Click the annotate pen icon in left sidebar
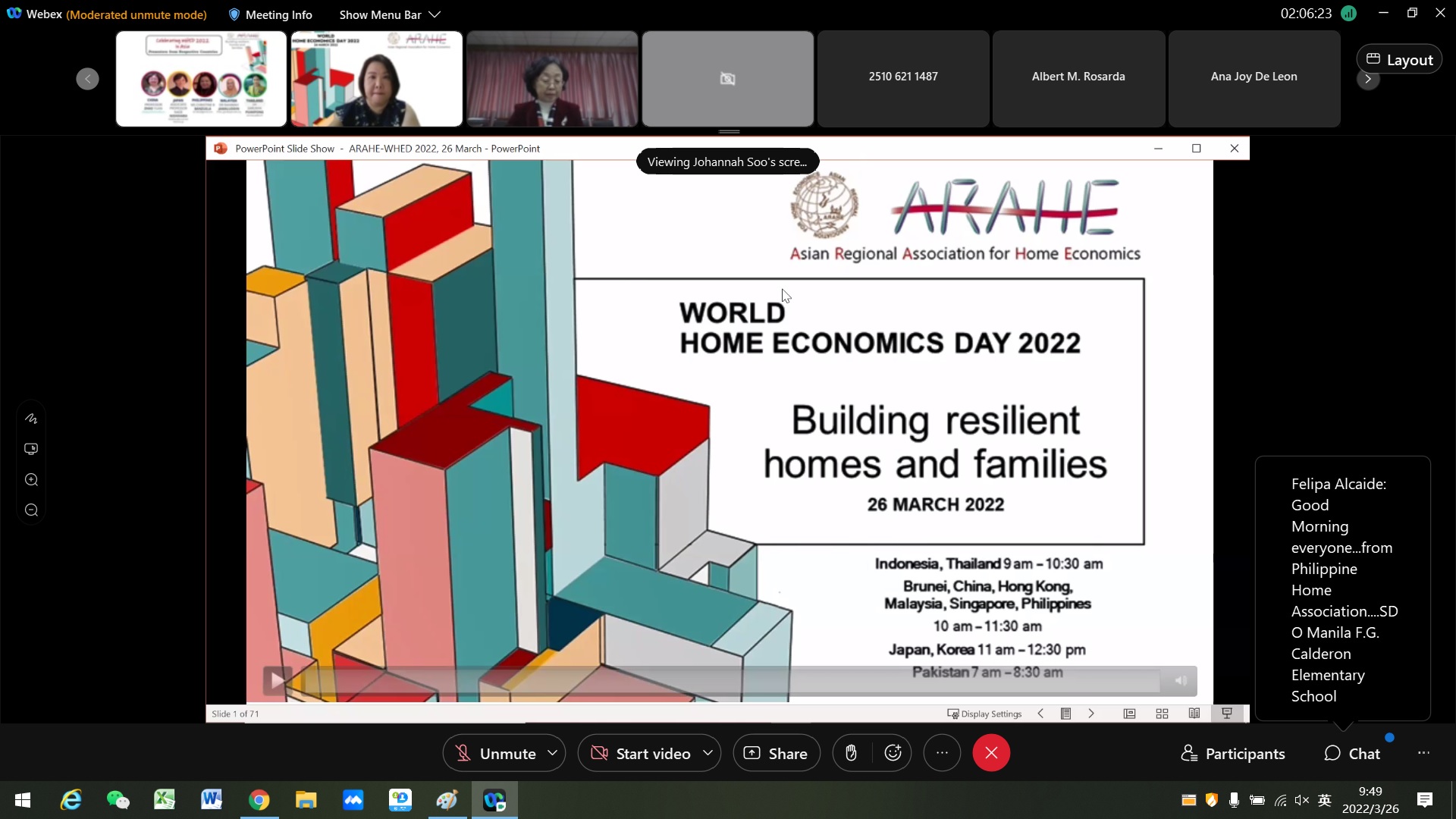Screen dimensions: 1456x819 click(x=31, y=419)
